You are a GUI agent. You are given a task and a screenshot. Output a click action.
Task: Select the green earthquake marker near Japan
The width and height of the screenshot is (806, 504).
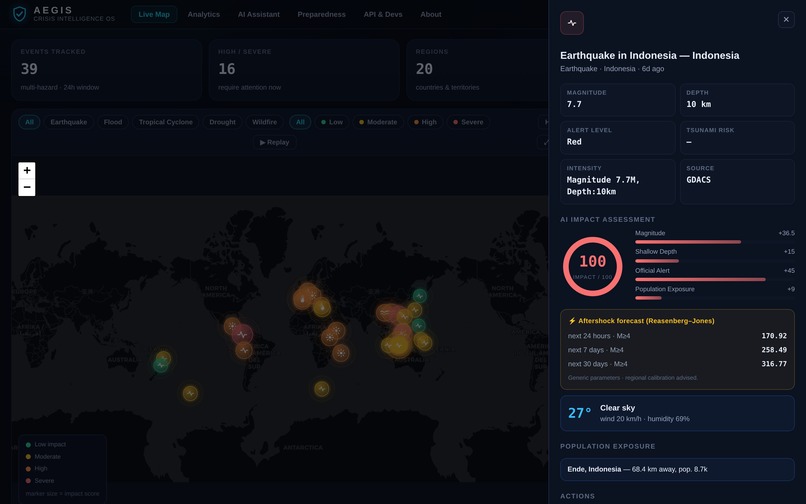[419, 296]
